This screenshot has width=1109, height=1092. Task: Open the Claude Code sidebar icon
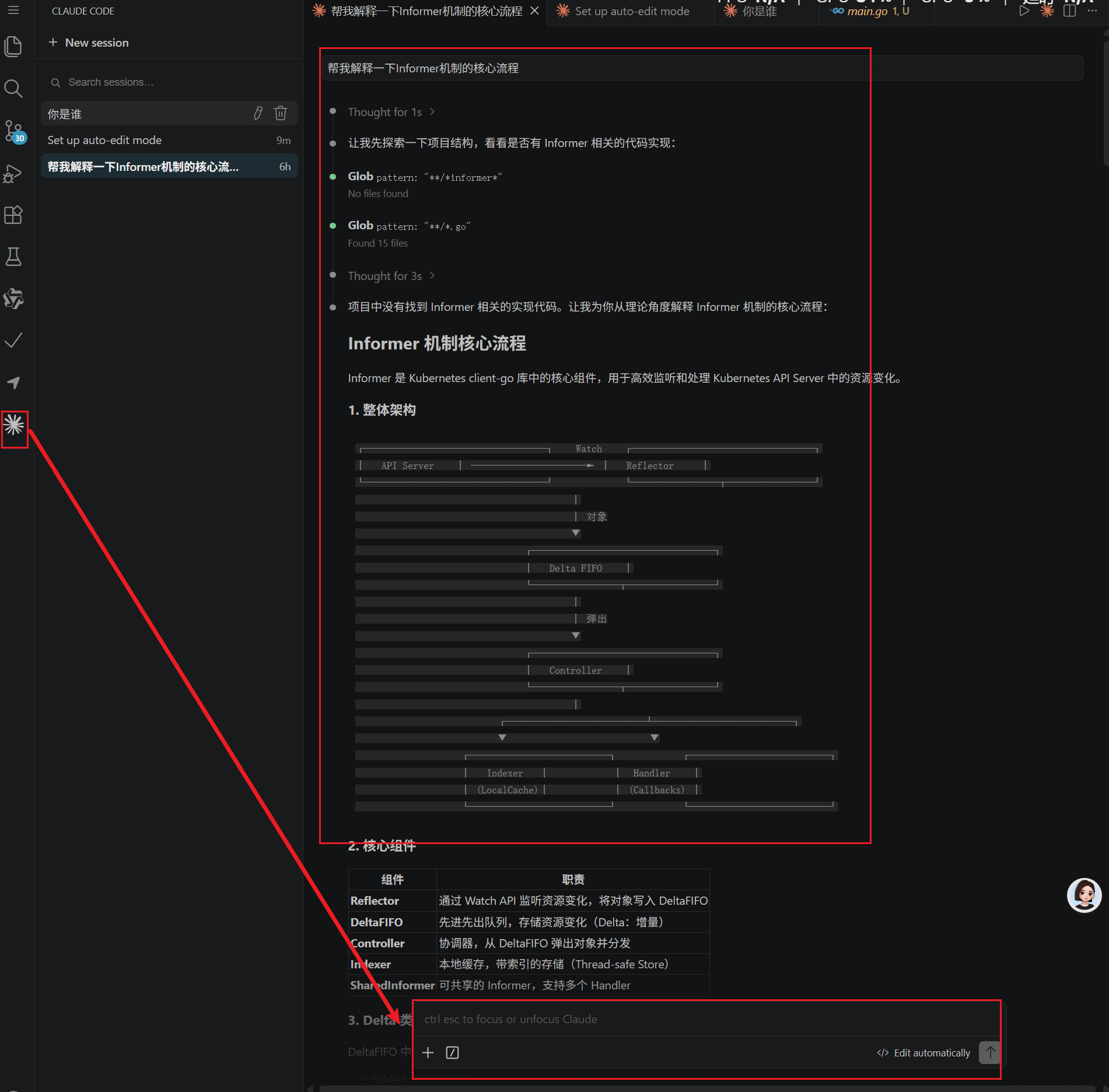click(x=14, y=424)
